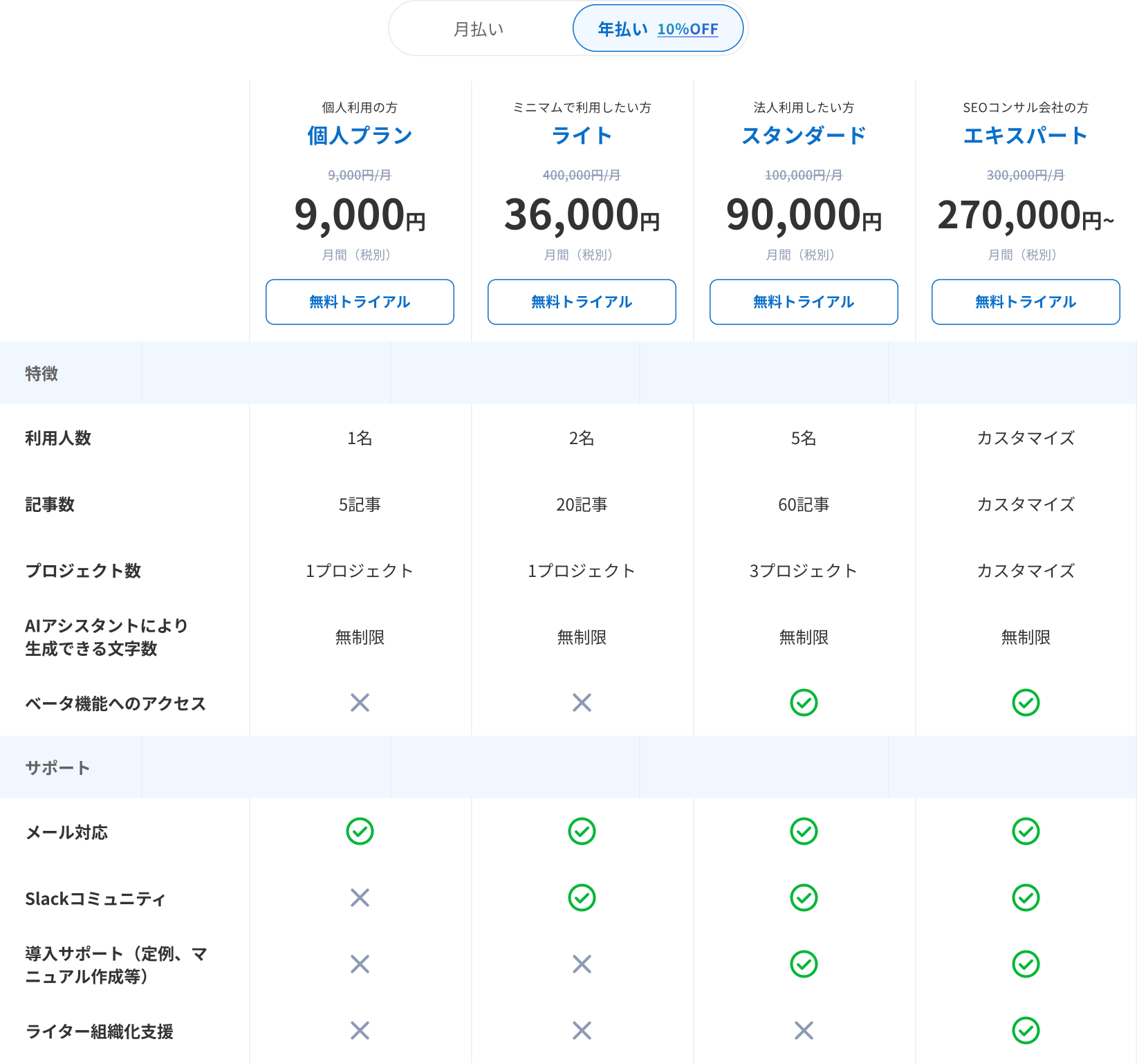Click SEOコンサル会社の方 subtitle
The height and width of the screenshot is (1064, 1137).
click(x=1026, y=108)
